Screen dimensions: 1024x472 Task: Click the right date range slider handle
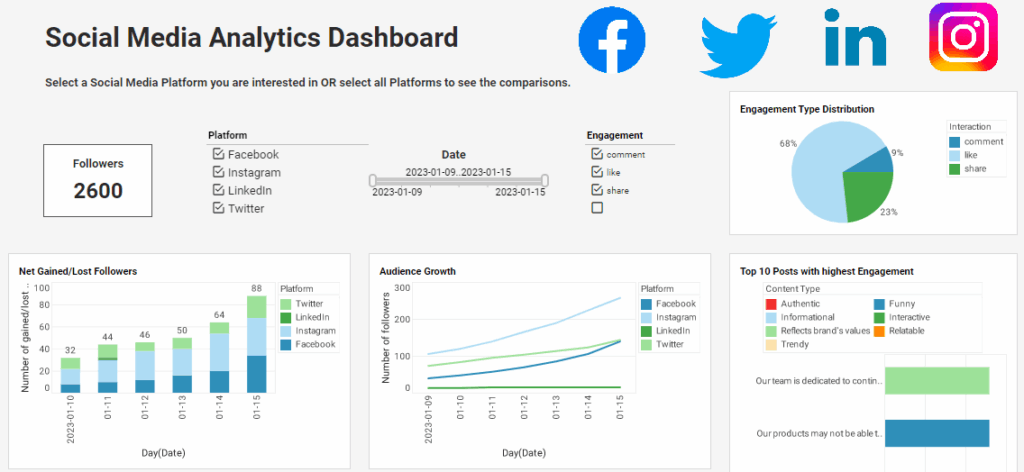coord(544,181)
